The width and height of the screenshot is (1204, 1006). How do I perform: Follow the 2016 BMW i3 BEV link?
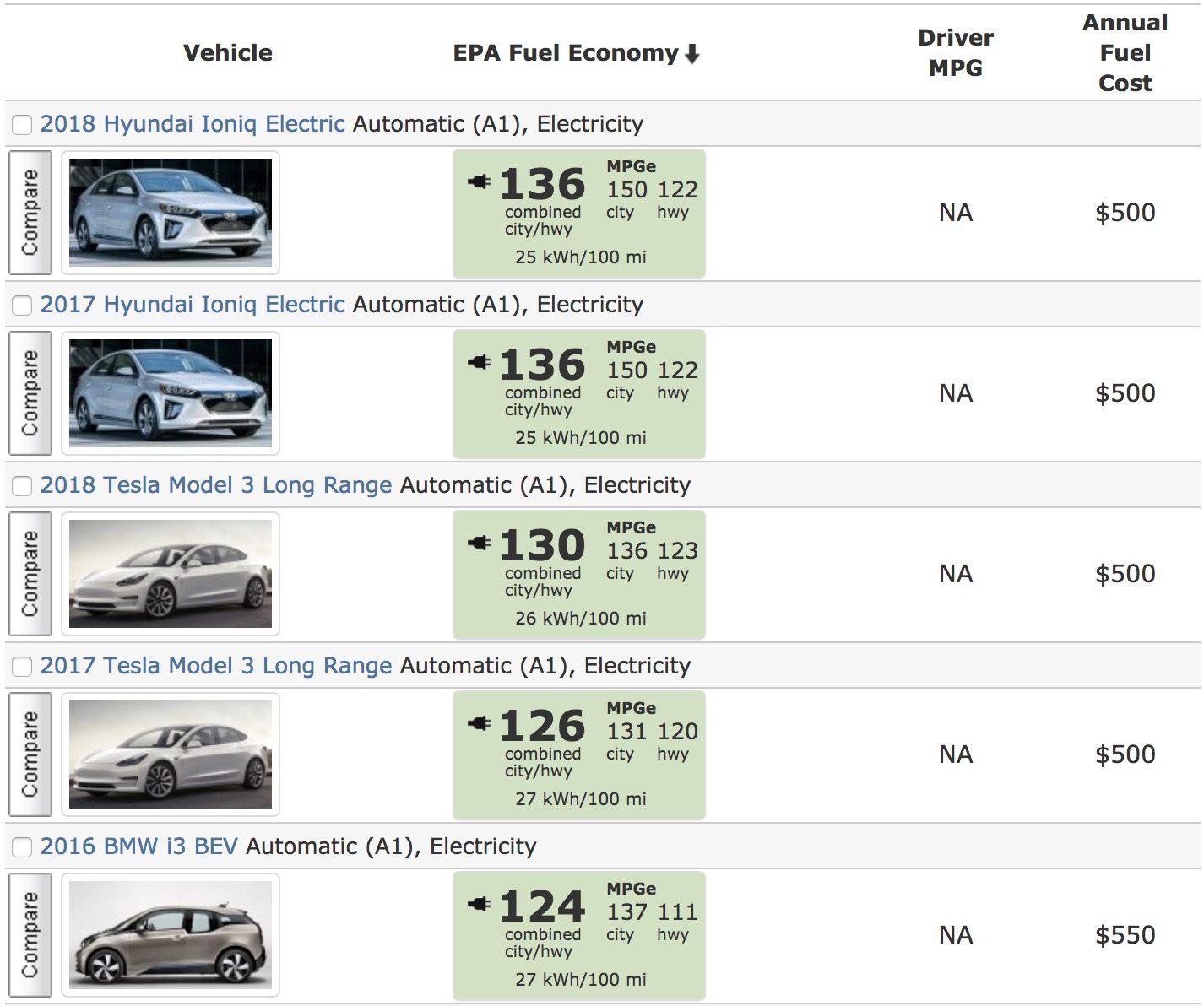[x=139, y=846]
